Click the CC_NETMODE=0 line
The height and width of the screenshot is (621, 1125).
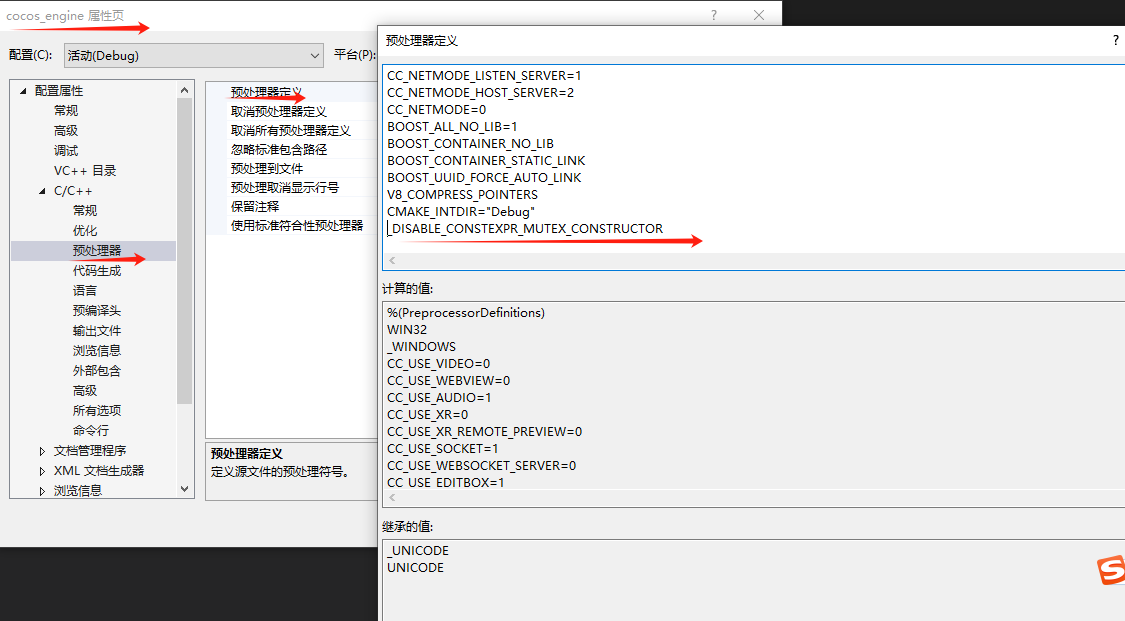click(x=437, y=110)
